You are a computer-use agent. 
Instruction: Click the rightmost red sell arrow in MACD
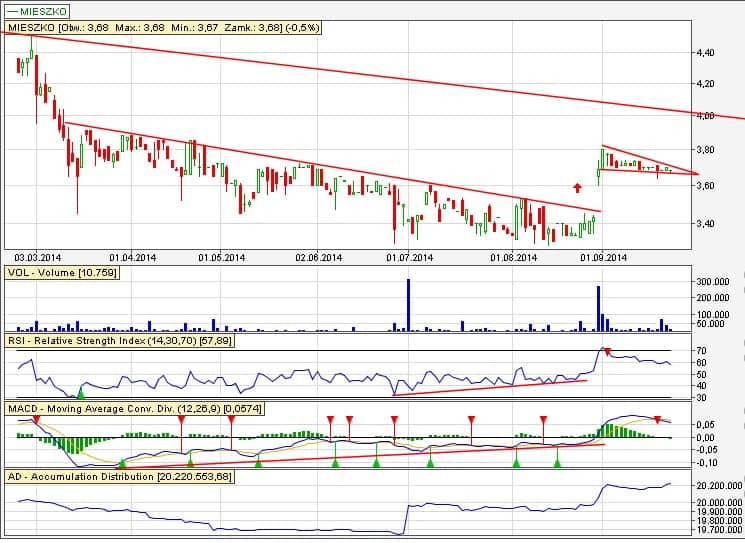point(657,419)
